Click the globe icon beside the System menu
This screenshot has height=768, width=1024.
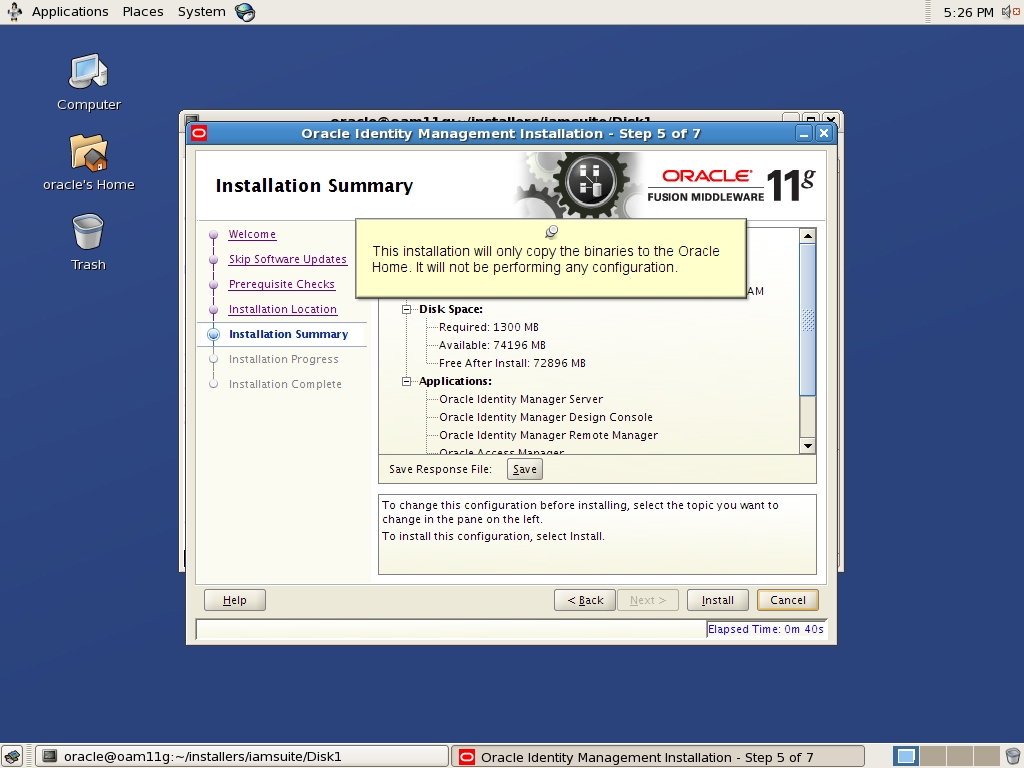(x=243, y=11)
